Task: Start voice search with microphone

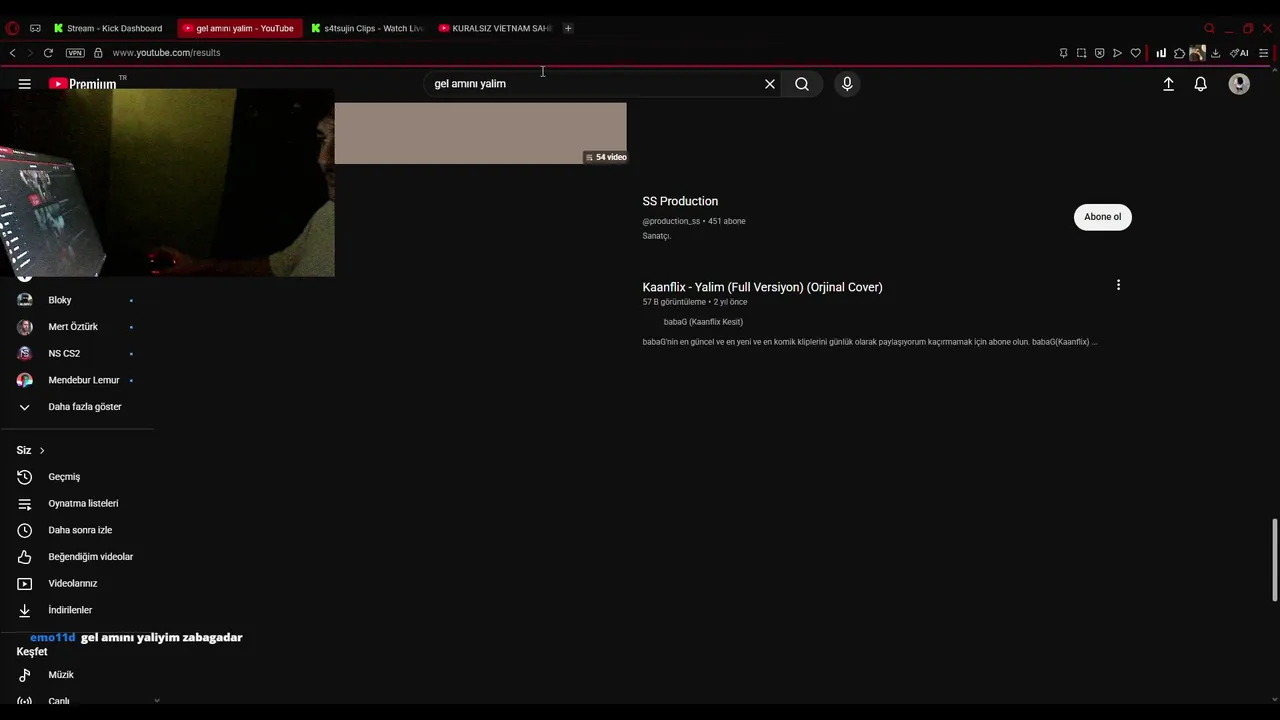Action: 847,84
